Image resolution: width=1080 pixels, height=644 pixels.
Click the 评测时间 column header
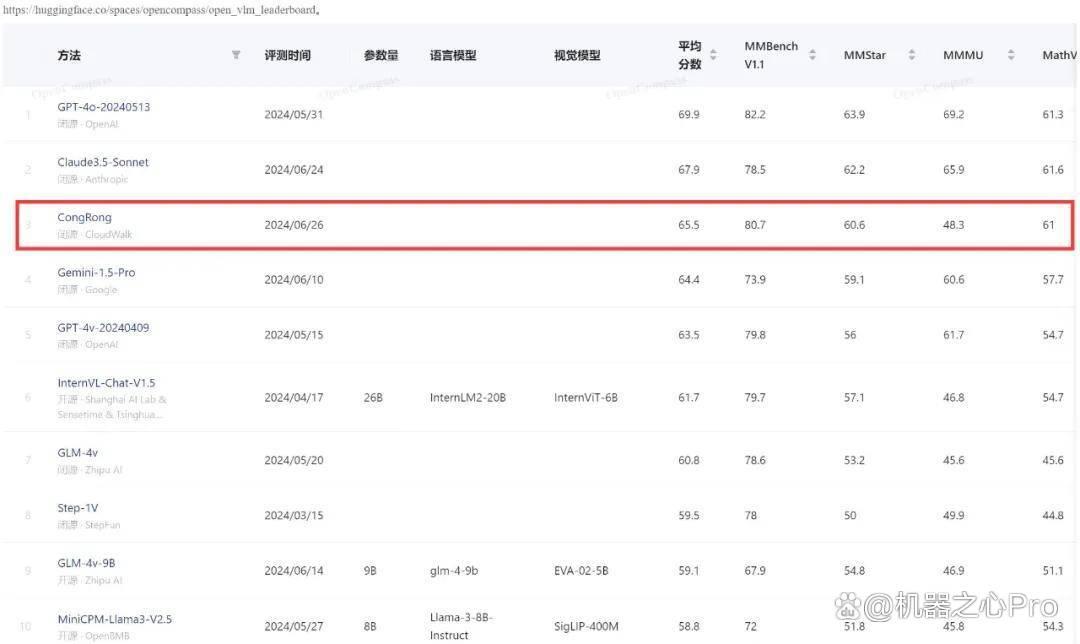(288, 55)
